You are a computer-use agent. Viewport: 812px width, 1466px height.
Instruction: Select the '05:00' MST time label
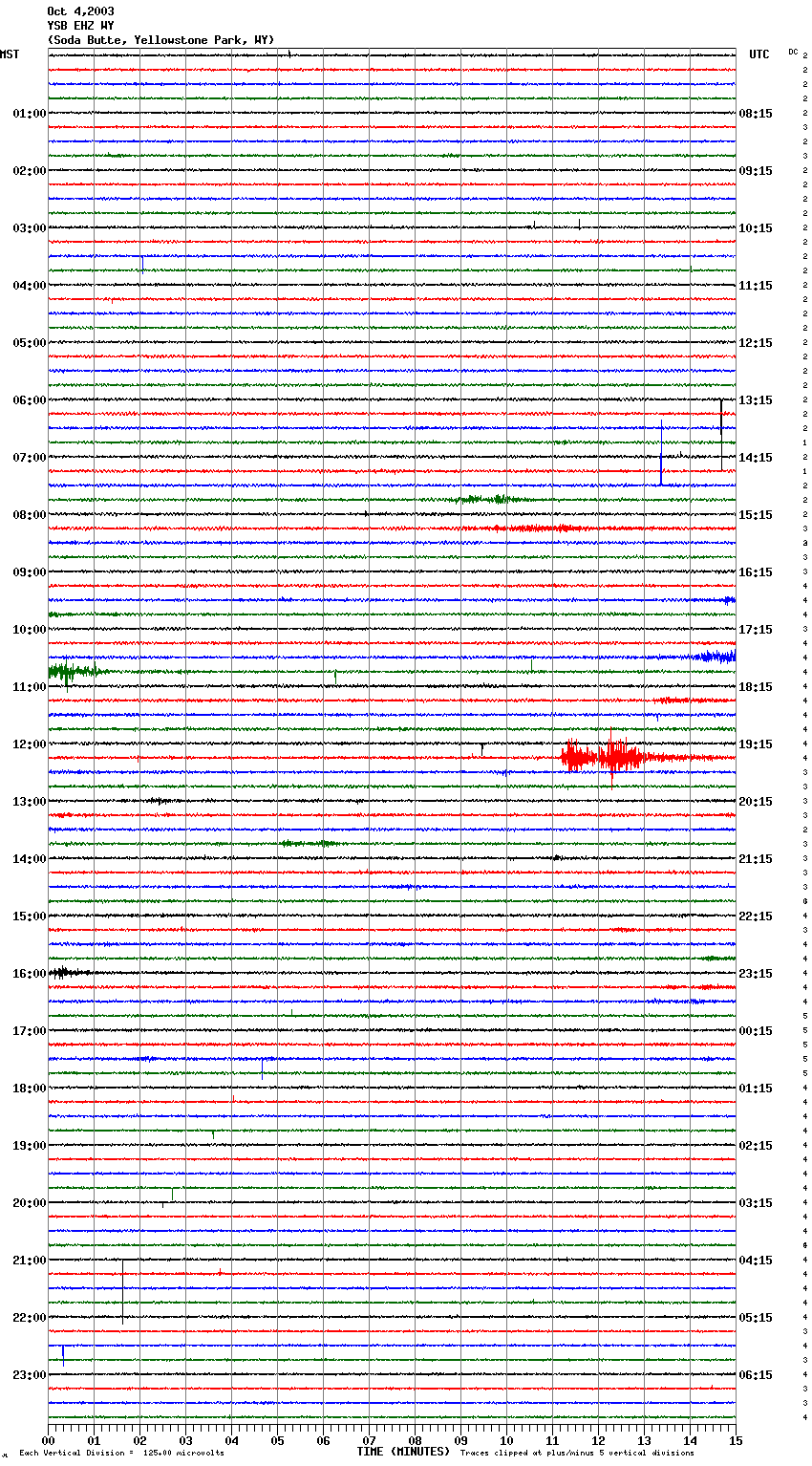click(30, 343)
